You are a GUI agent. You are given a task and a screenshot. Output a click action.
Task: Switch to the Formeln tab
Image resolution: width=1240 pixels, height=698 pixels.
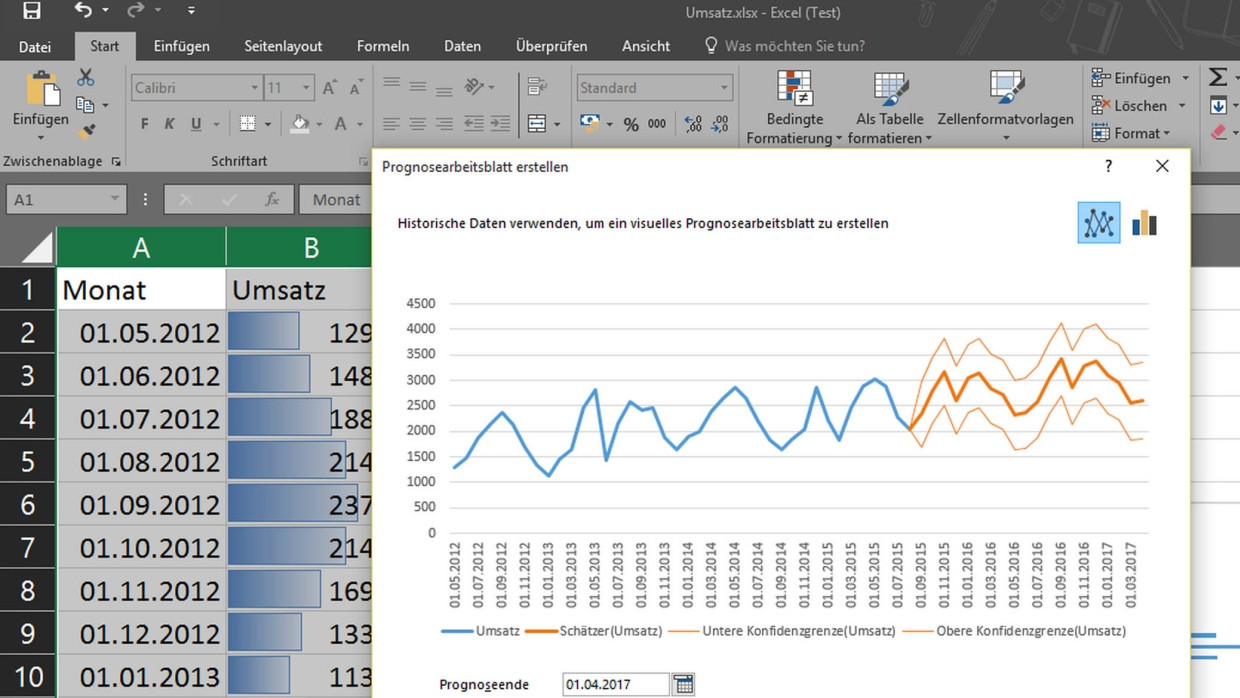pos(383,46)
